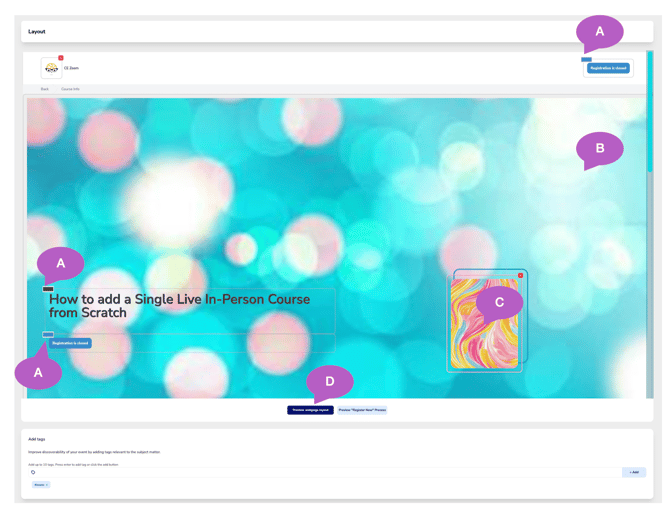Image resolution: width=670 pixels, height=515 pixels.
Task: Open the Back tab
Action: click(45, 89)
